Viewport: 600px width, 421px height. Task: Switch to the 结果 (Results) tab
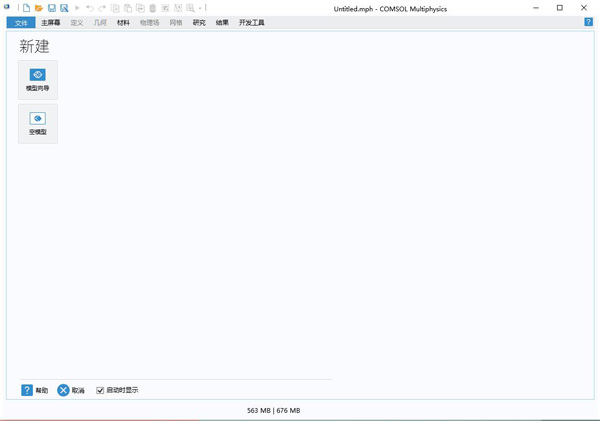coord(222,22)
